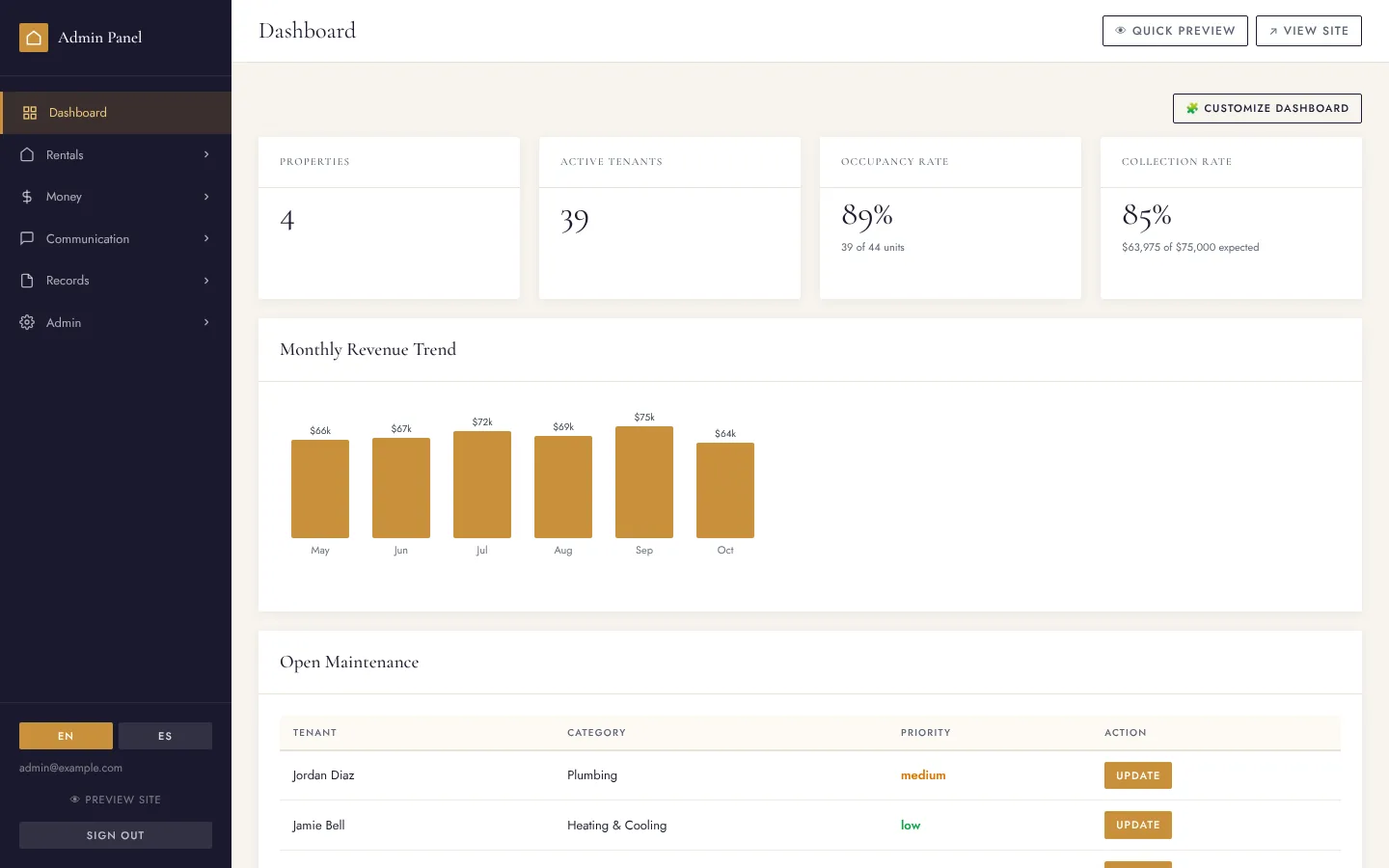Image resolution: width=1389 pixels, height=868 pixels.
Task: Click the Dashboard grid icon in sidebar
Action: click(30, 113)
